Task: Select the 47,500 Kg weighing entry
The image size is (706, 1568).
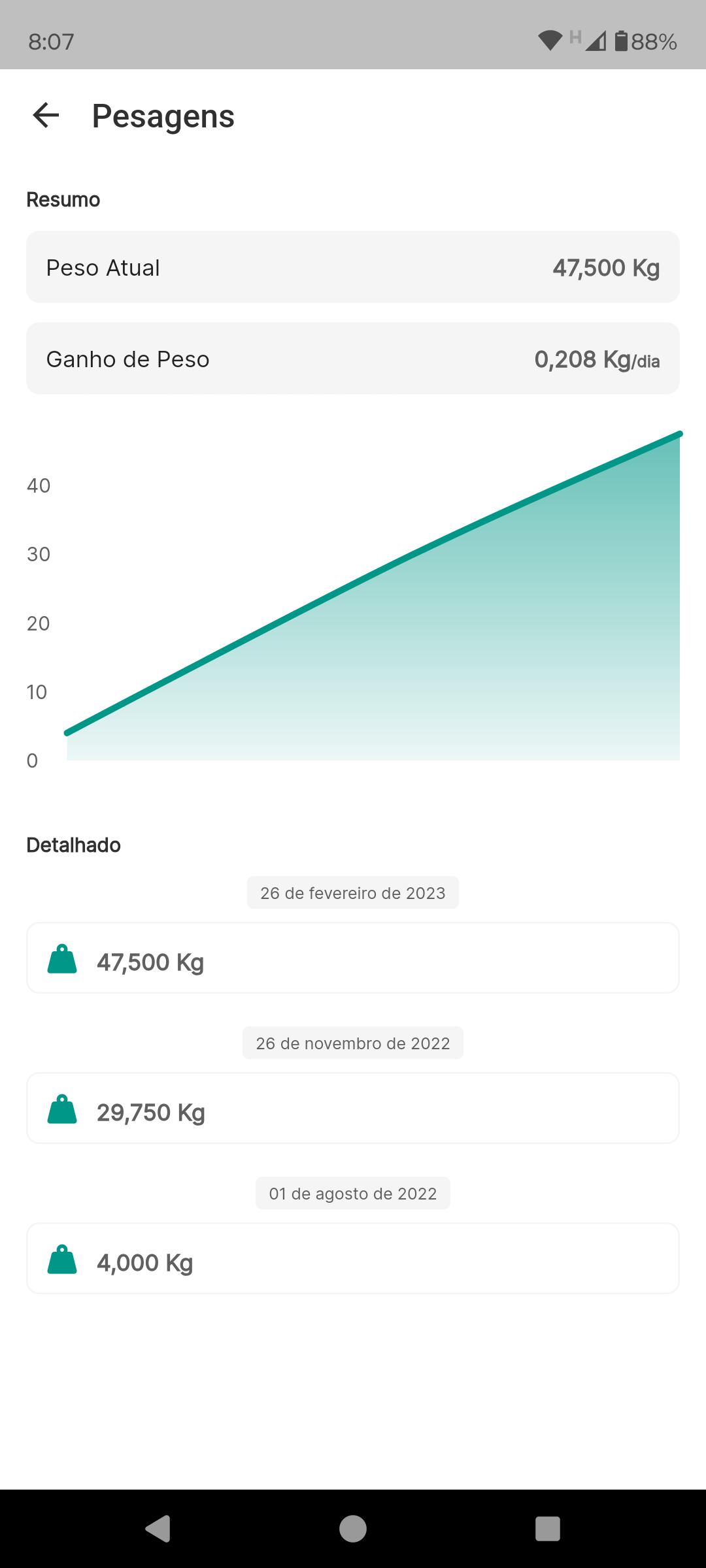Action: (353, 958)
